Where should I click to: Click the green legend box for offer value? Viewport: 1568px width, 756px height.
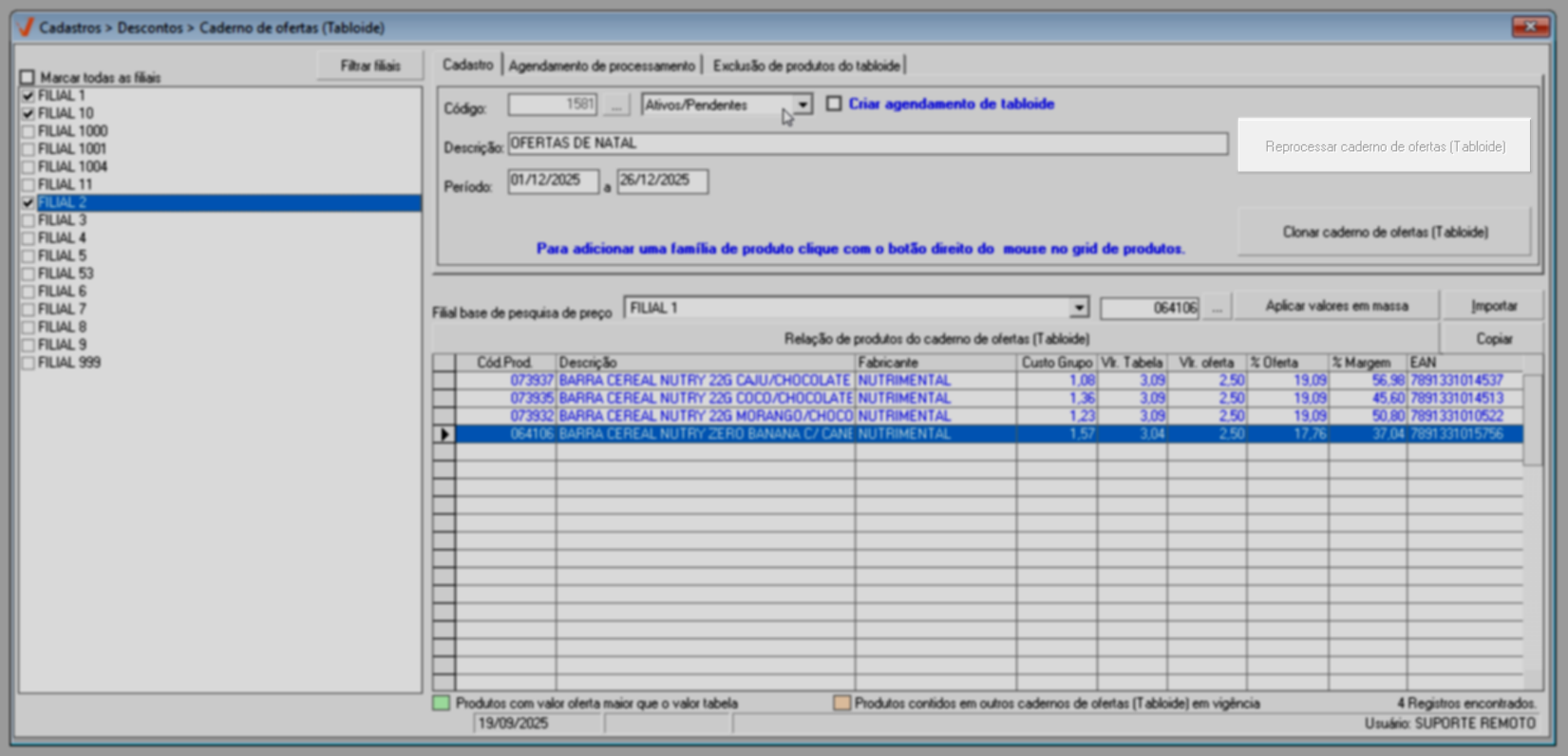pos(442,704)
